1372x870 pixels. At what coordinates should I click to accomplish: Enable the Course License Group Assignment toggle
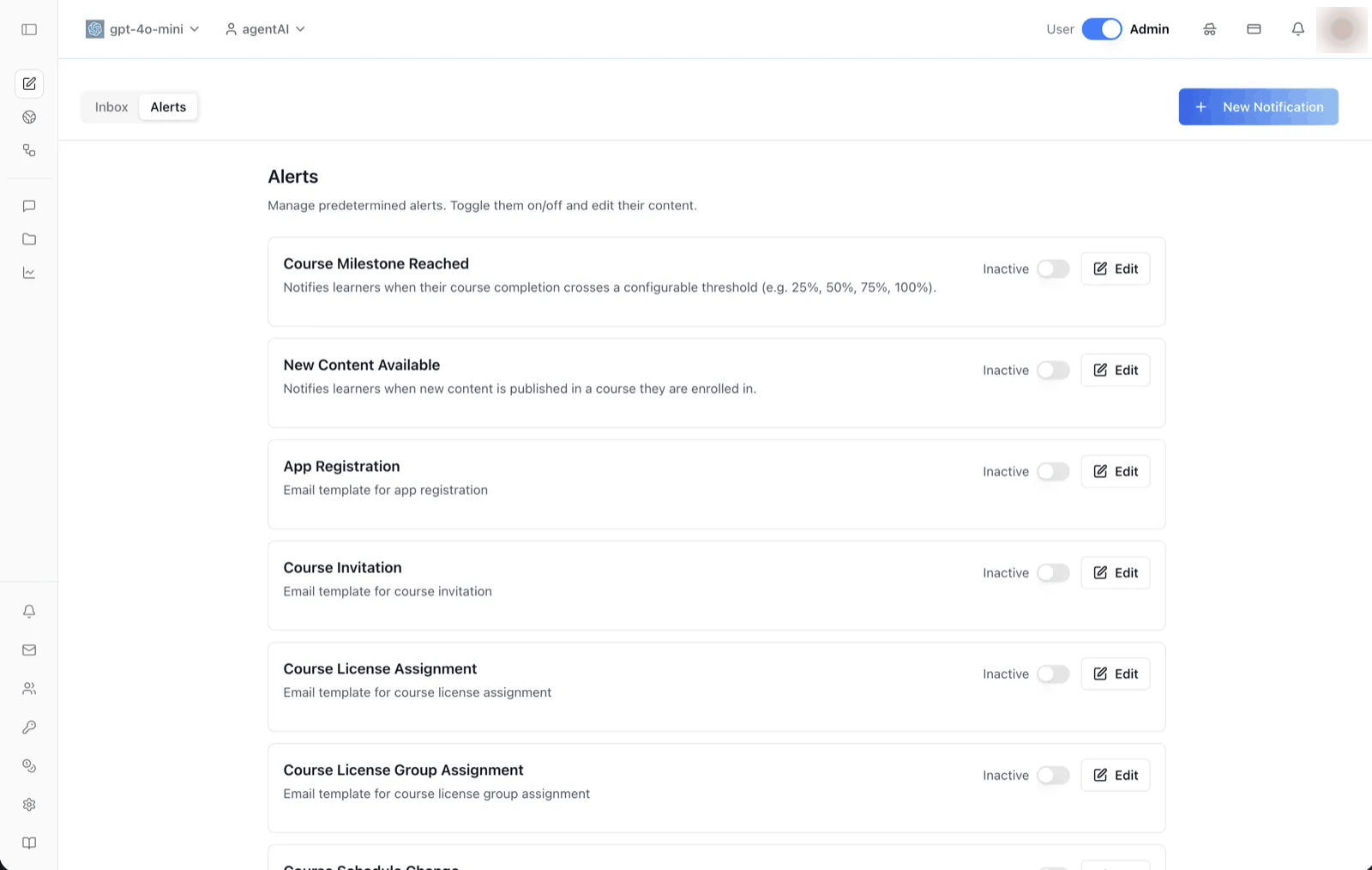(1053, 776)
